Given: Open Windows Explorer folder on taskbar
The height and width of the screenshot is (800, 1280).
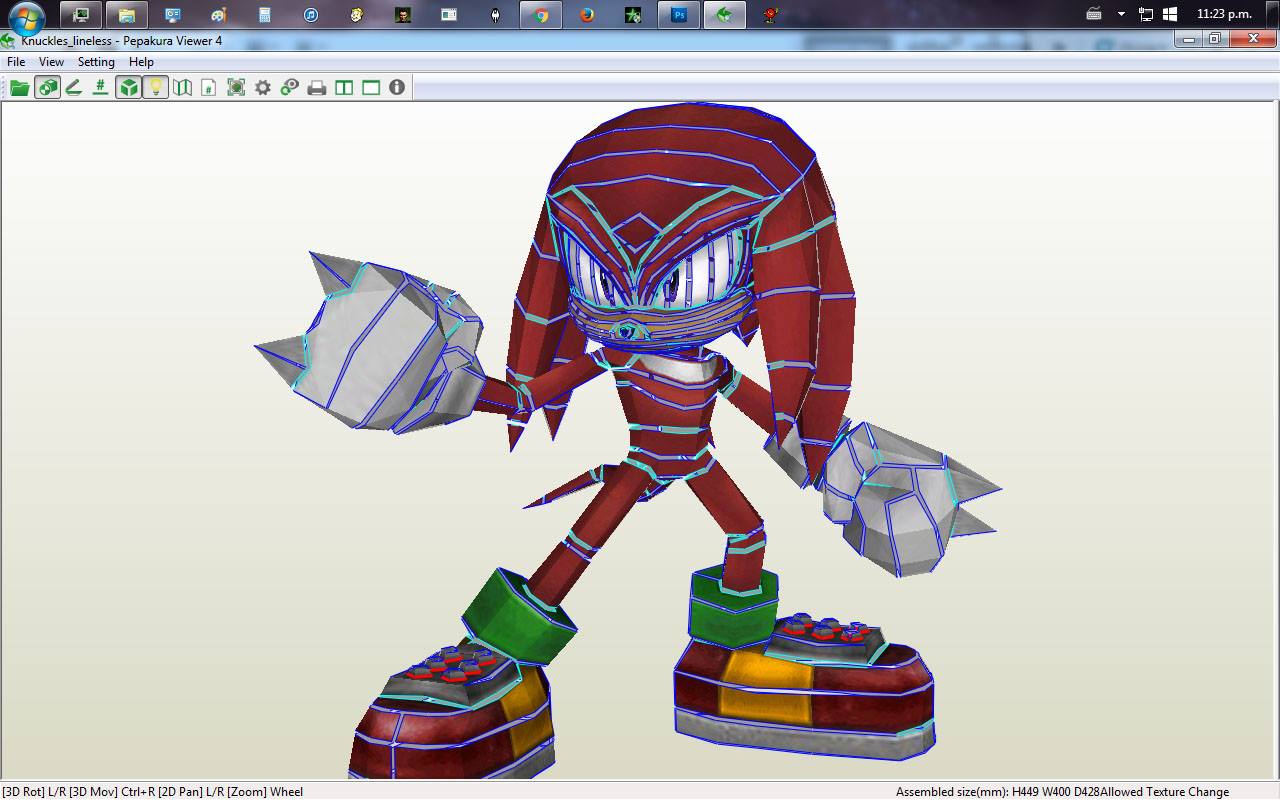Looking at the screenshot, I should point(127,15).
